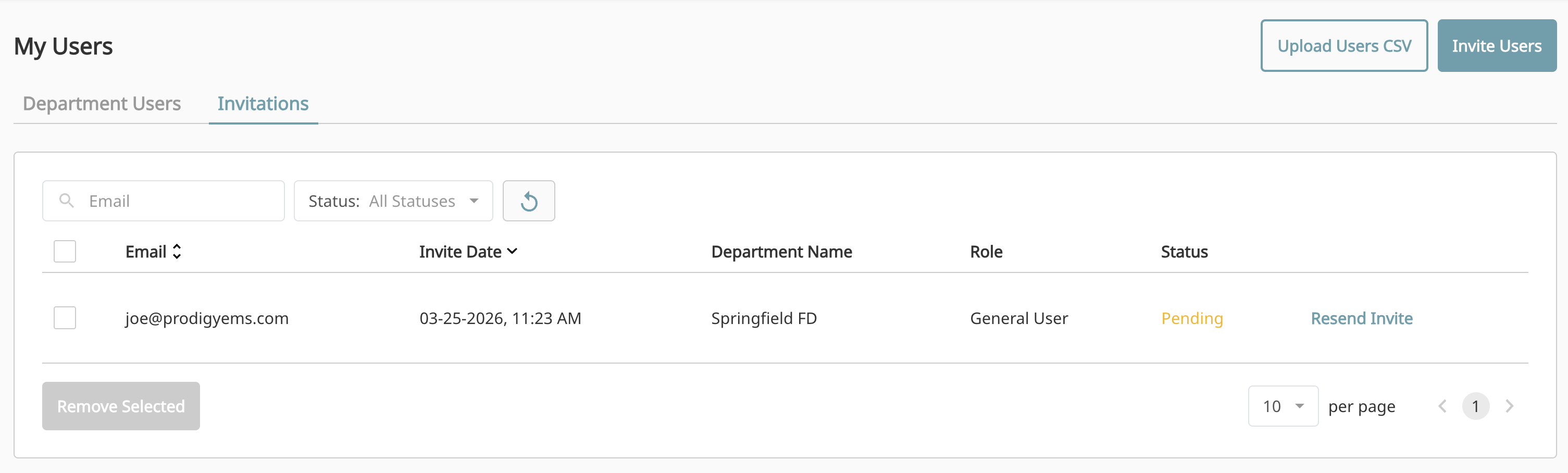Switch to the Department Users tab
Viewport: 1568px width, 473px height.
101,104
